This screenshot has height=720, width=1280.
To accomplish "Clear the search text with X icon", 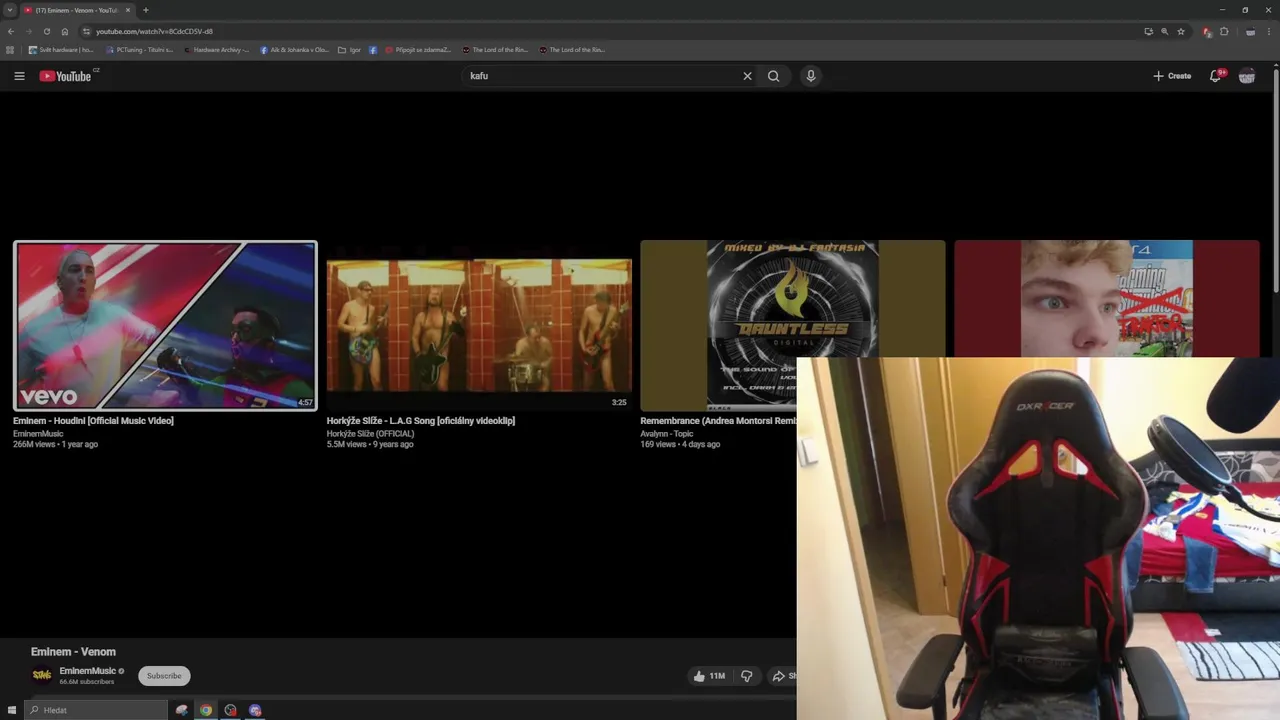I will pos(747,76).
